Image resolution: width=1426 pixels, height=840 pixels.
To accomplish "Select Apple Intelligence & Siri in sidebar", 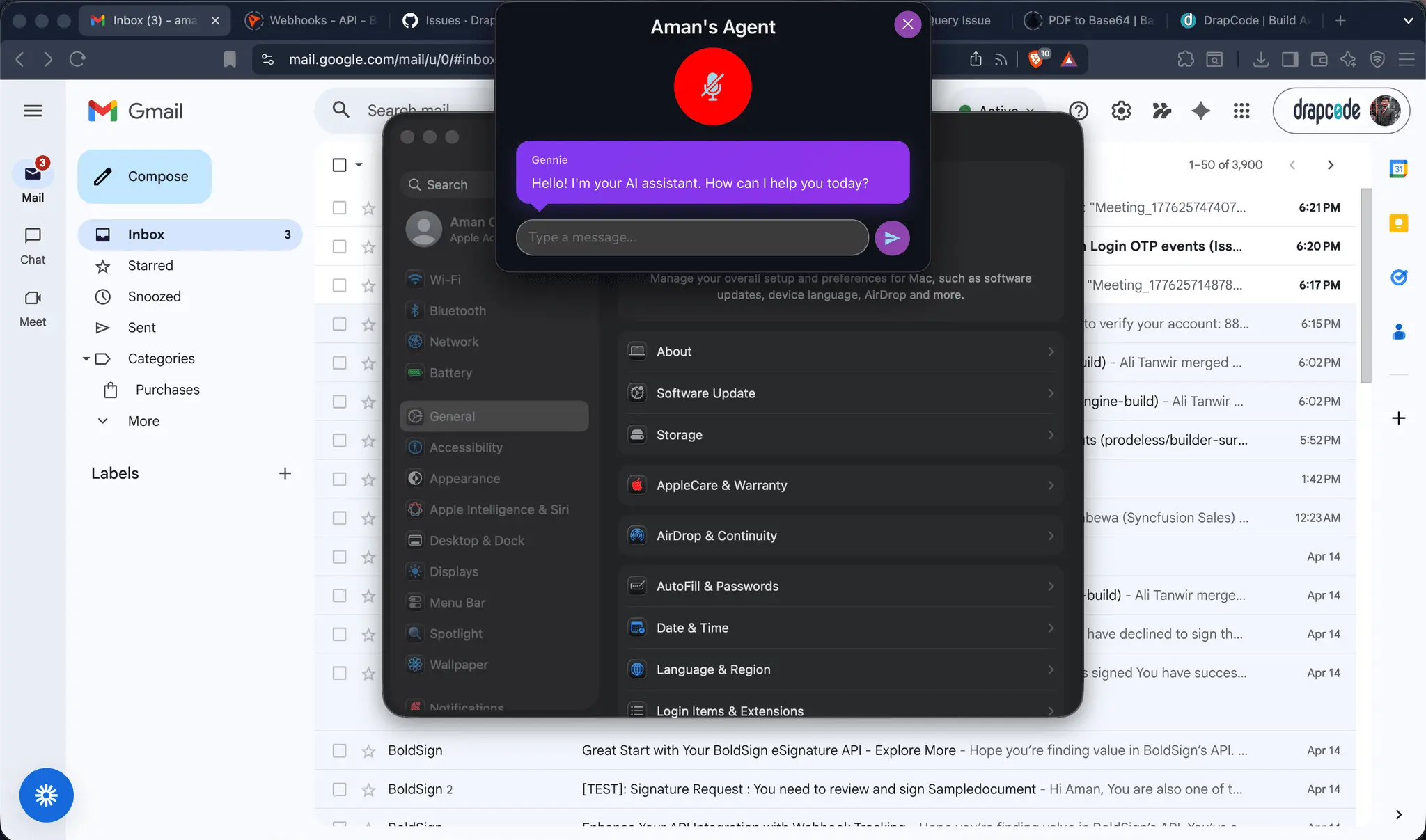I will [494, 509].
